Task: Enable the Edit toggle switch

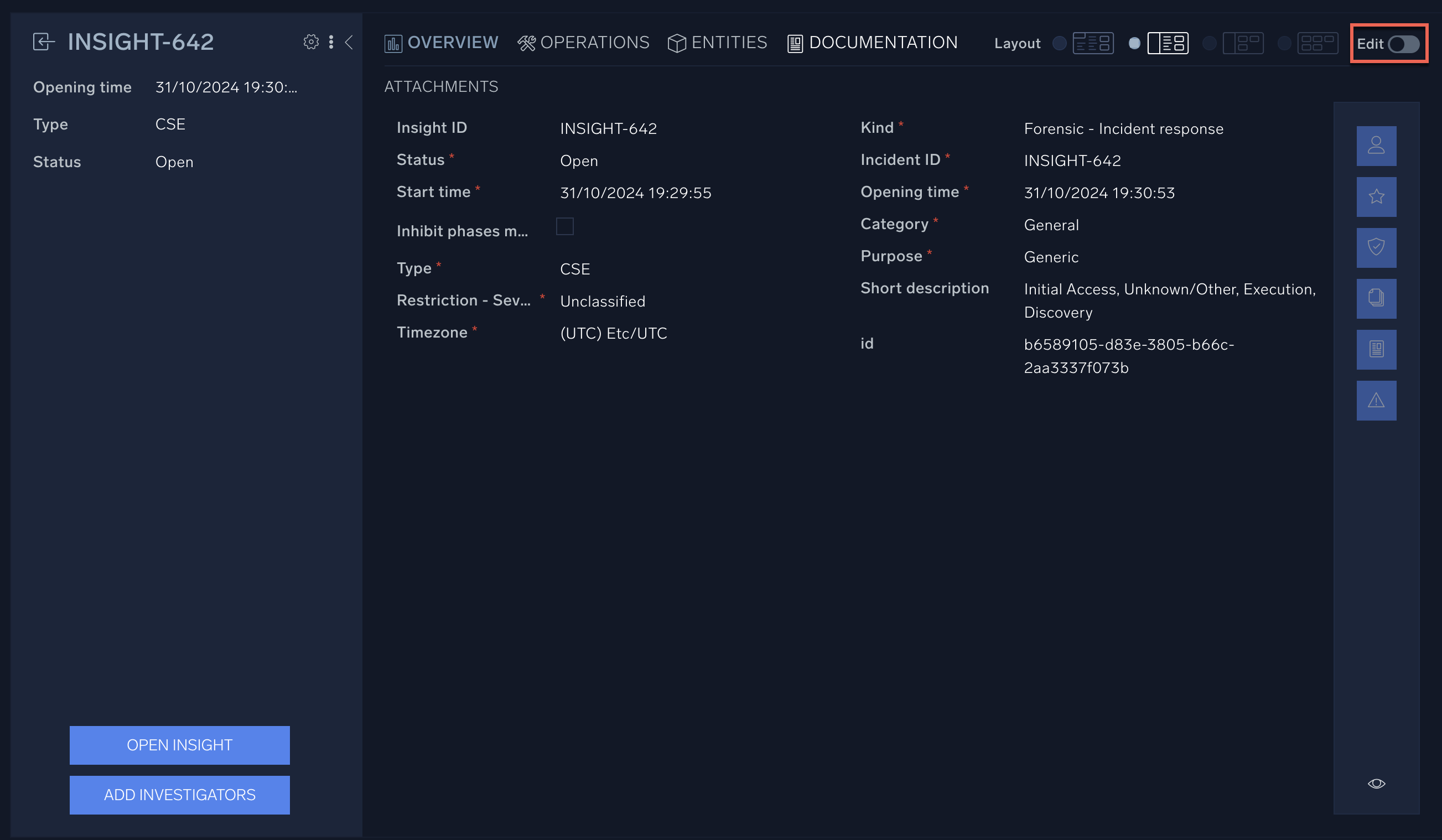Action: 1403,44
